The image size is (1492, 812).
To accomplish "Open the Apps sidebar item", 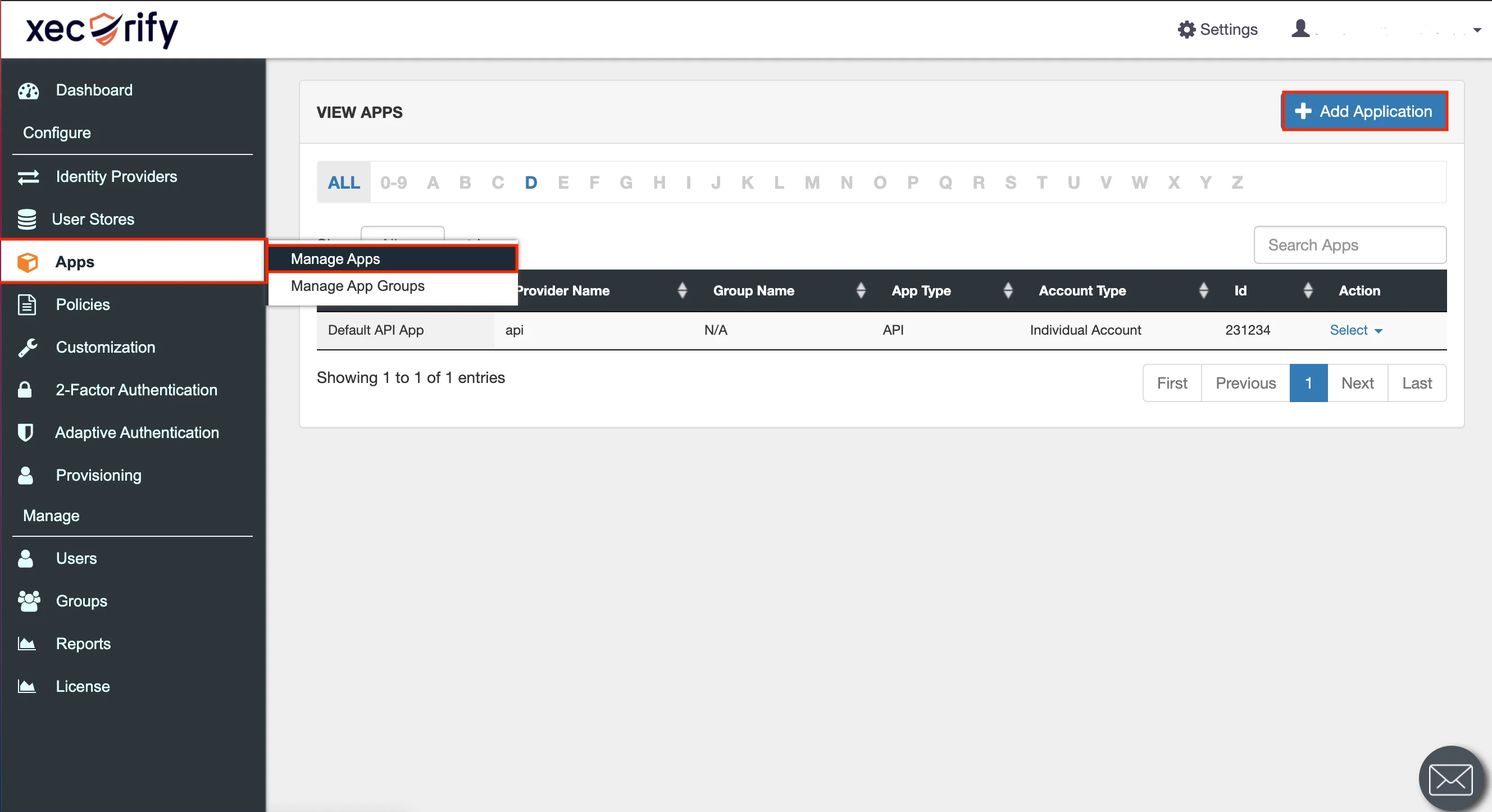I will coord(133,262).
